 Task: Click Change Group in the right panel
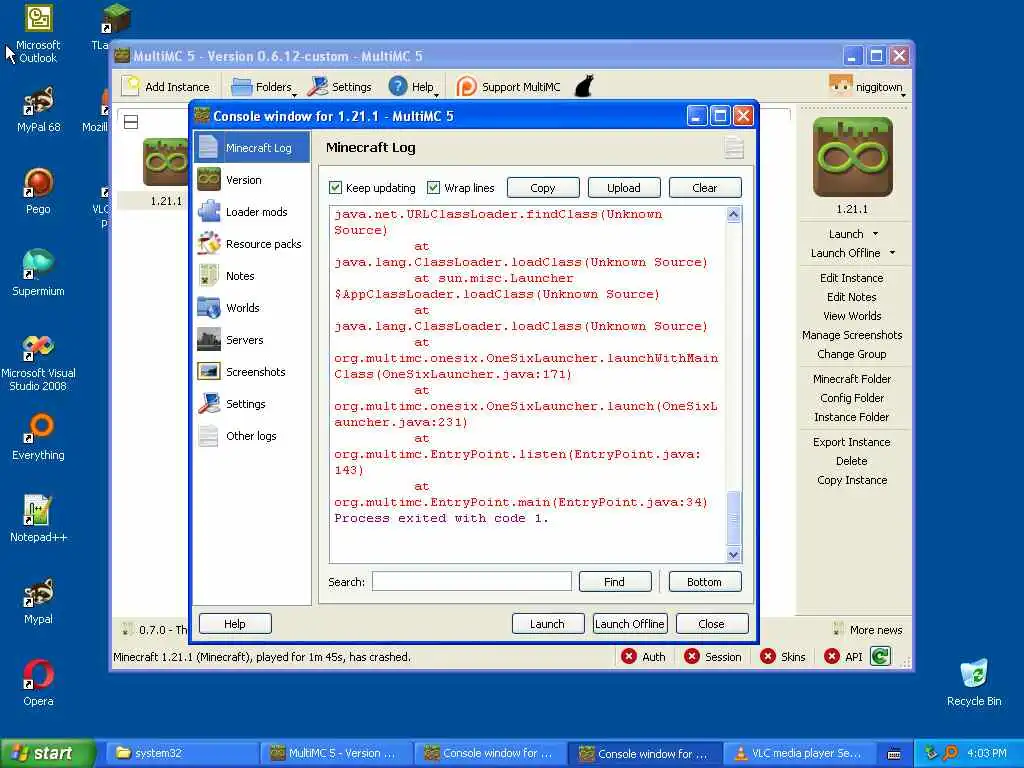pyautogui.click(x=852, y=353)
